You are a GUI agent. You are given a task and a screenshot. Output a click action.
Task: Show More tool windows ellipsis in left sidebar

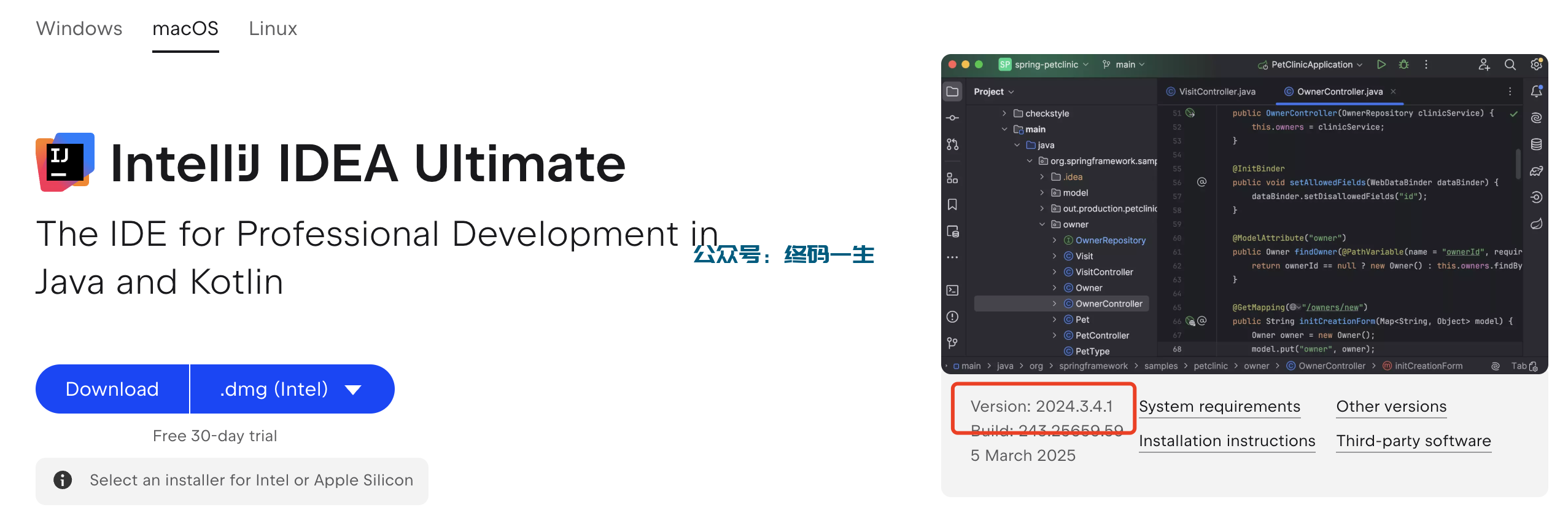(x=952, y=257)
